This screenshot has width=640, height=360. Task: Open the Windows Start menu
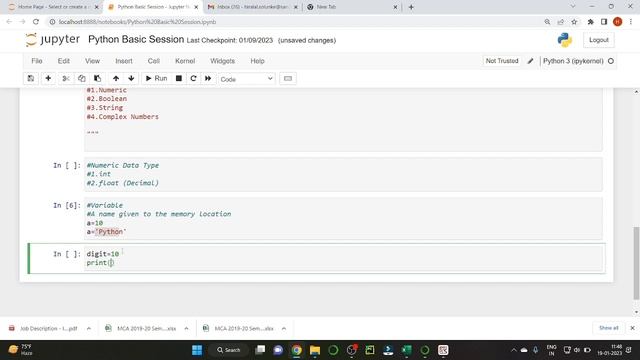pyautogui.click(x=197, y=350)
